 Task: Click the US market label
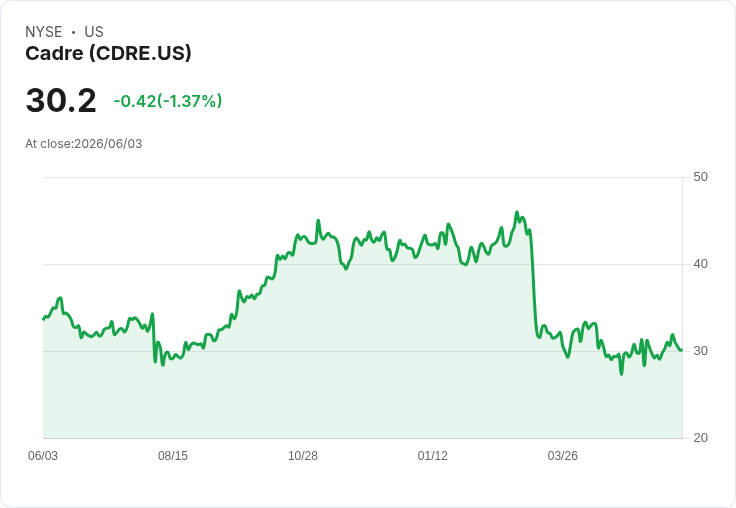94,32
